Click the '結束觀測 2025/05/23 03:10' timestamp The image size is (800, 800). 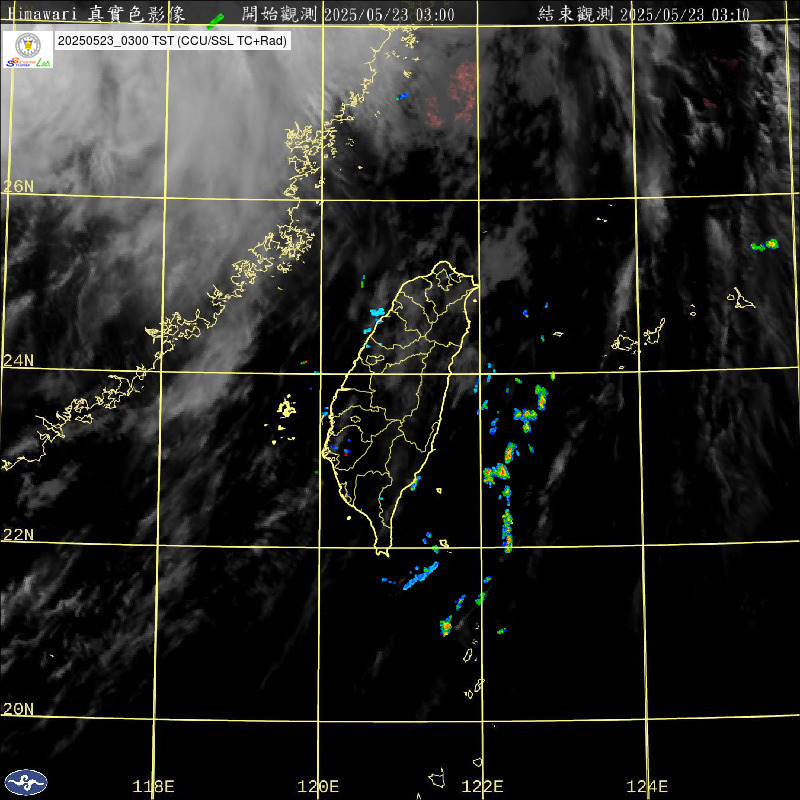(644, 14)
